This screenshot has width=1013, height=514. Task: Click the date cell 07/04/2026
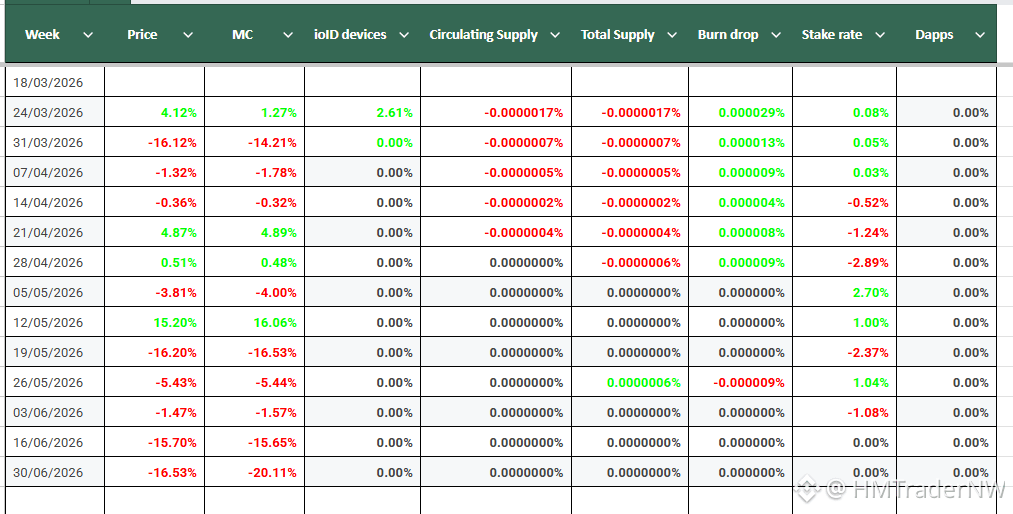click(x=55, y=172)
